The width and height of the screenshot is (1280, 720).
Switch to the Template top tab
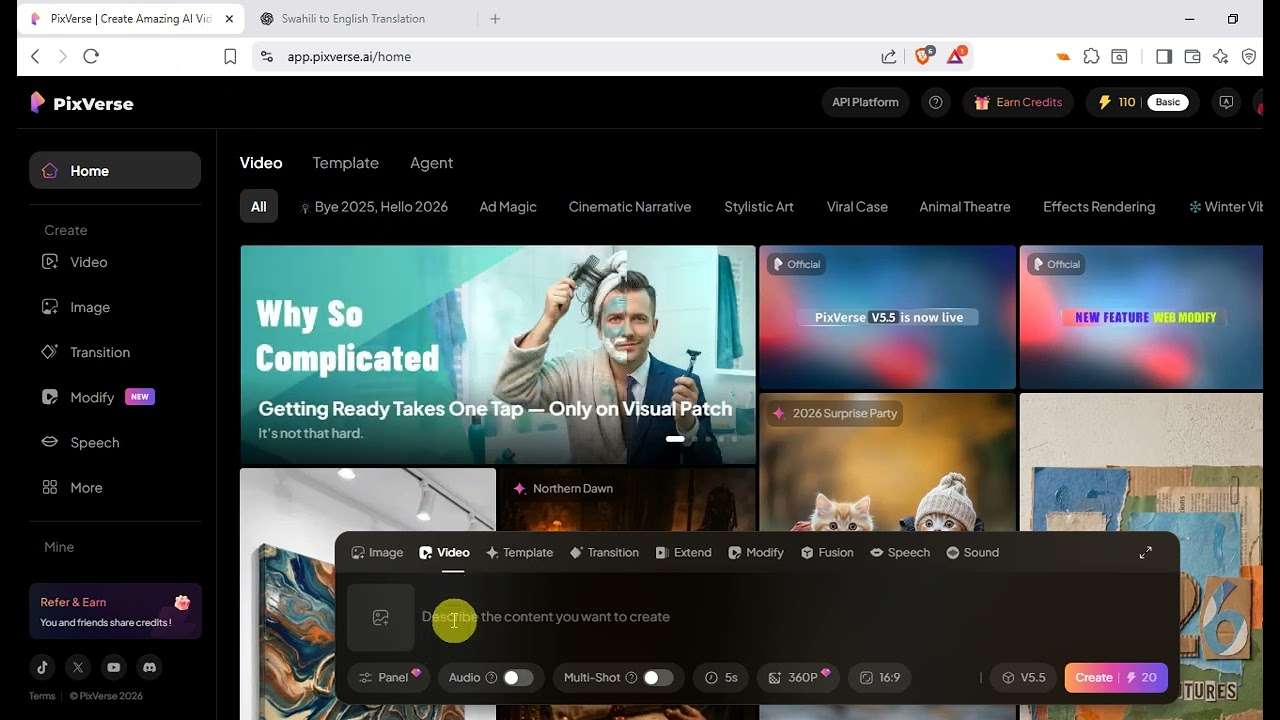point(345,163)
